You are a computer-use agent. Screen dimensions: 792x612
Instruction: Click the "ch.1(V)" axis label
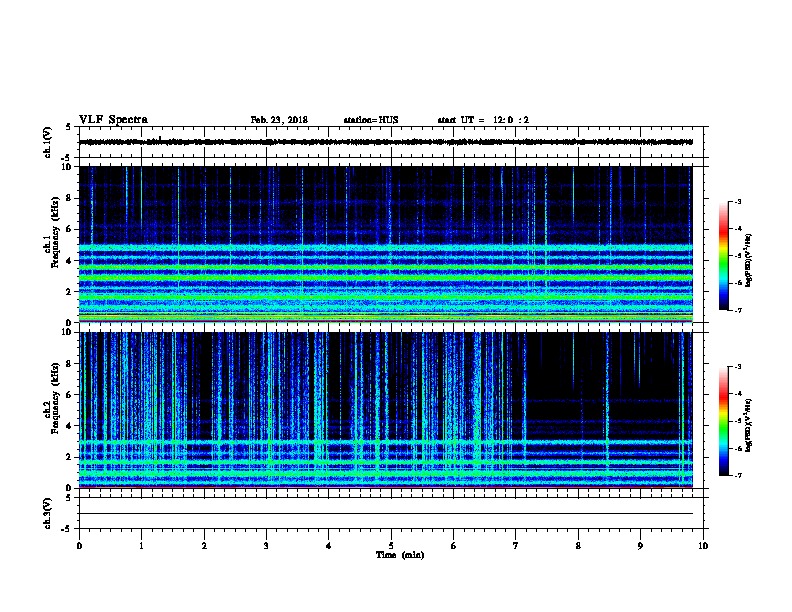tap(48, 142)
